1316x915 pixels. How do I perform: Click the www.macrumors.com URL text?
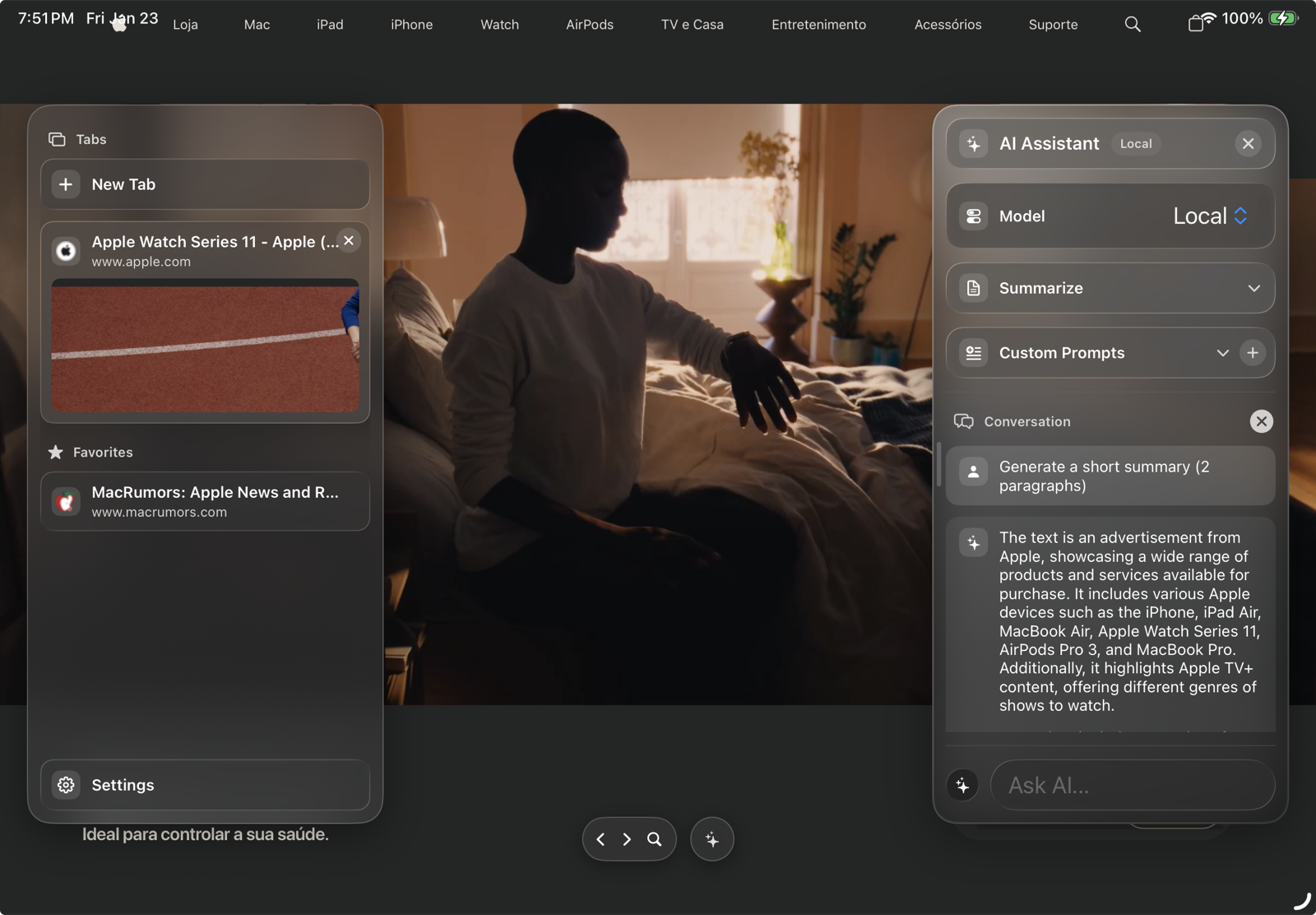click(160, 512)
